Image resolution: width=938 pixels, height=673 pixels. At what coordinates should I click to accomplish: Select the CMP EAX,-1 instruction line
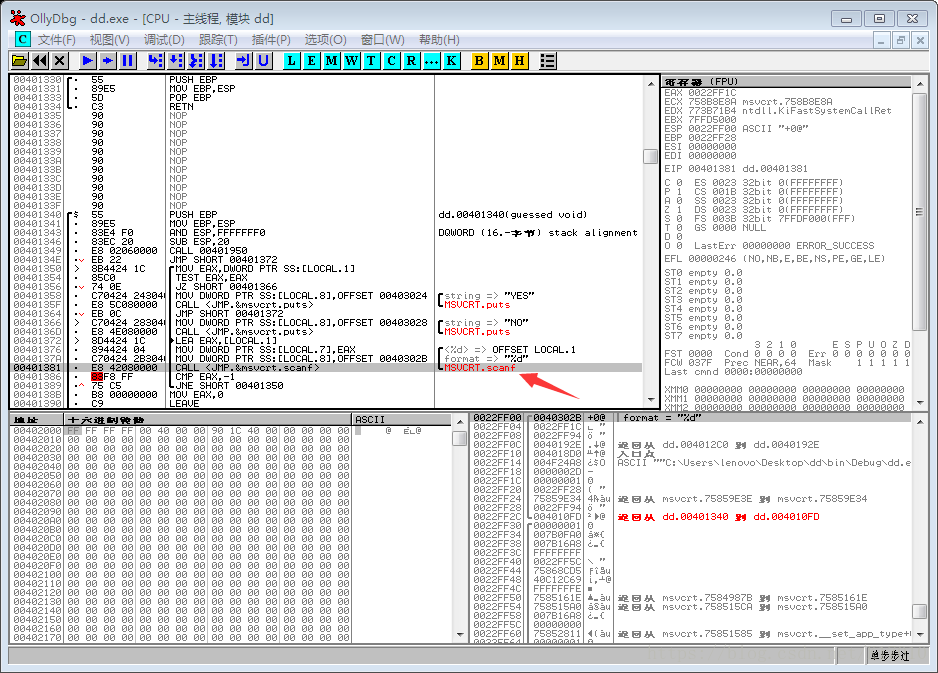coord(326,377)
